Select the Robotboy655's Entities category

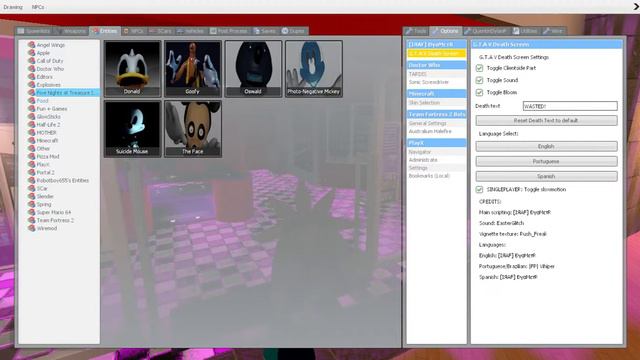pos(62,180)
